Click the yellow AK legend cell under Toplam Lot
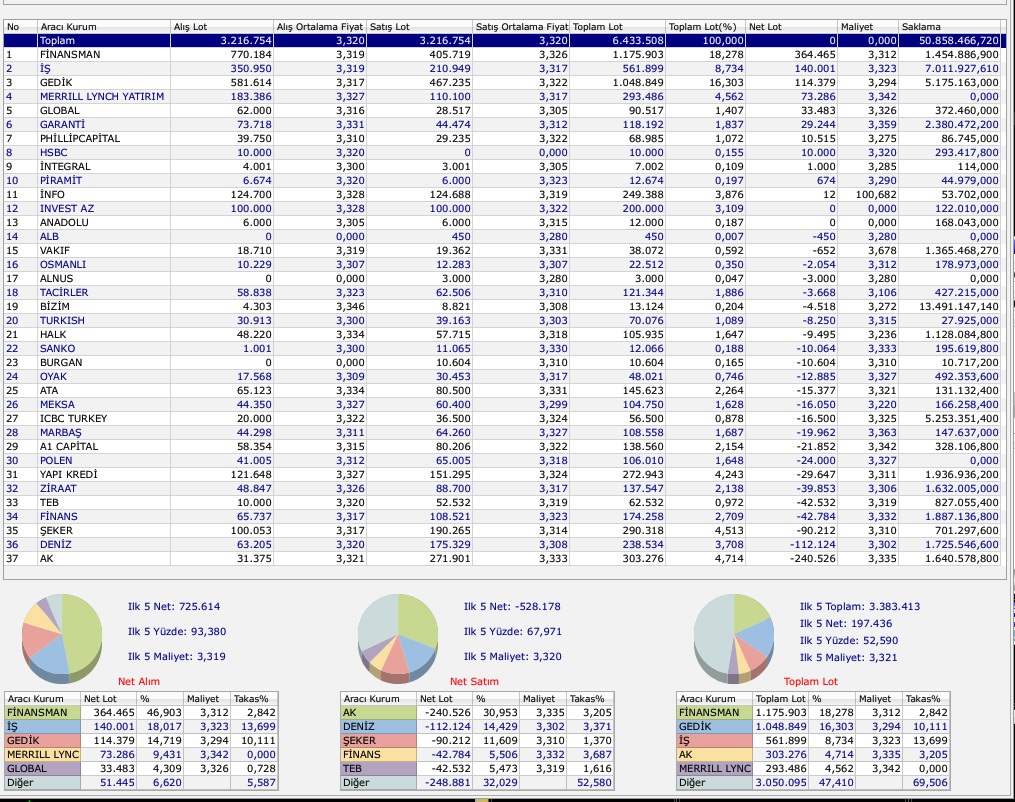 point(715,755)
